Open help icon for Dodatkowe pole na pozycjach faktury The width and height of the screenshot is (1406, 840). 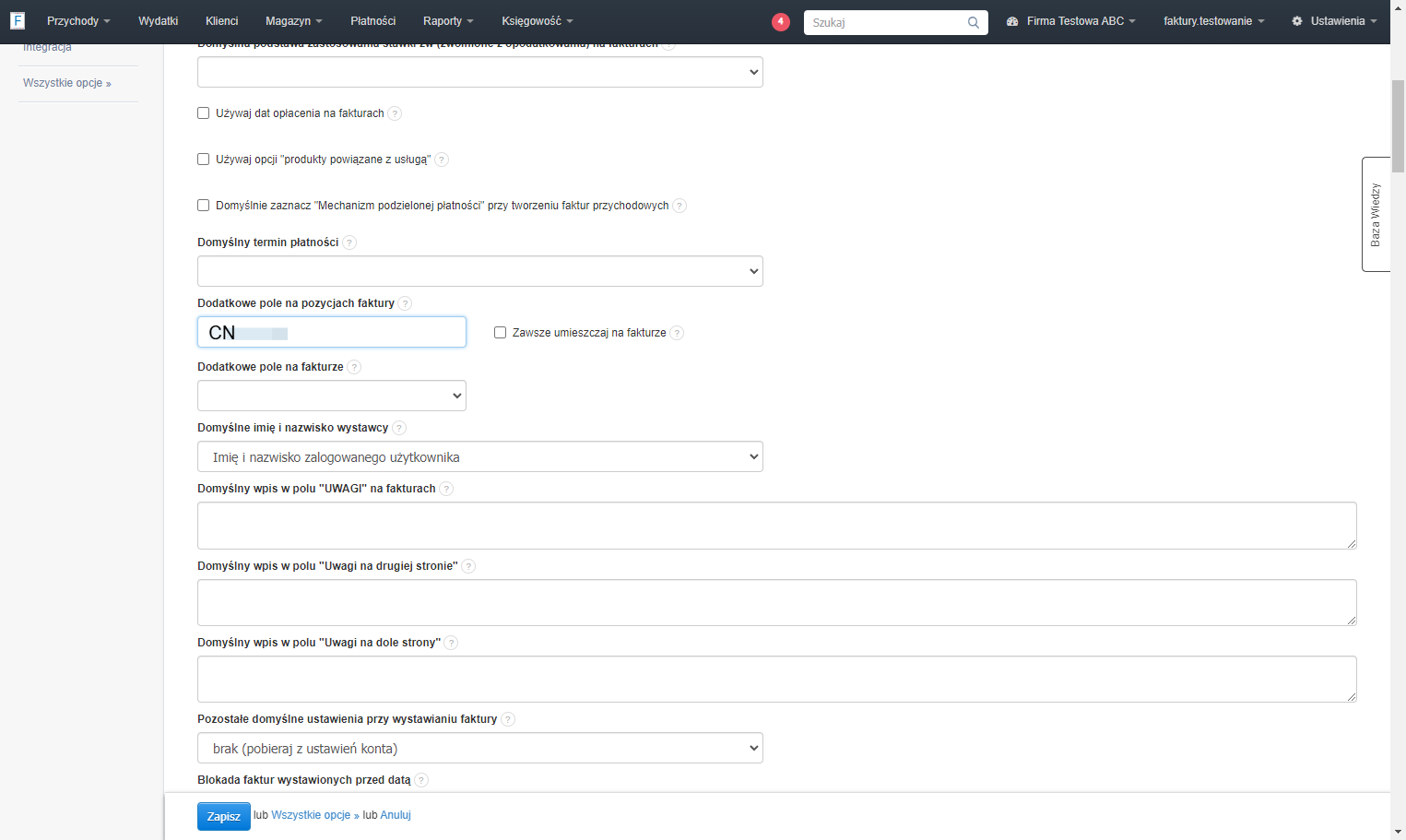point(405,303)
